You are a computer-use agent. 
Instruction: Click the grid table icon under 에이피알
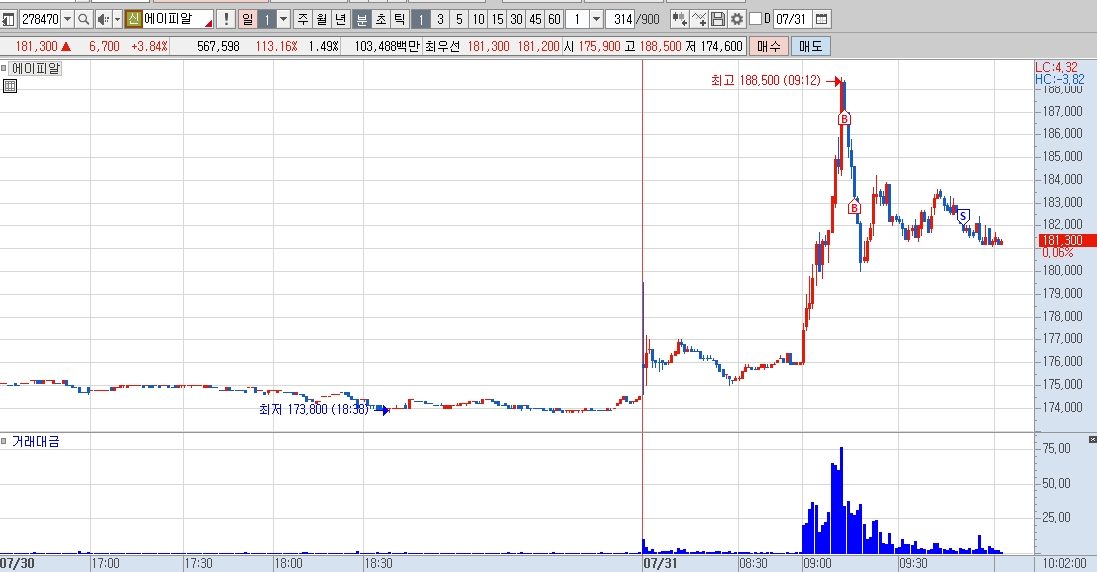tap(10, 86)
